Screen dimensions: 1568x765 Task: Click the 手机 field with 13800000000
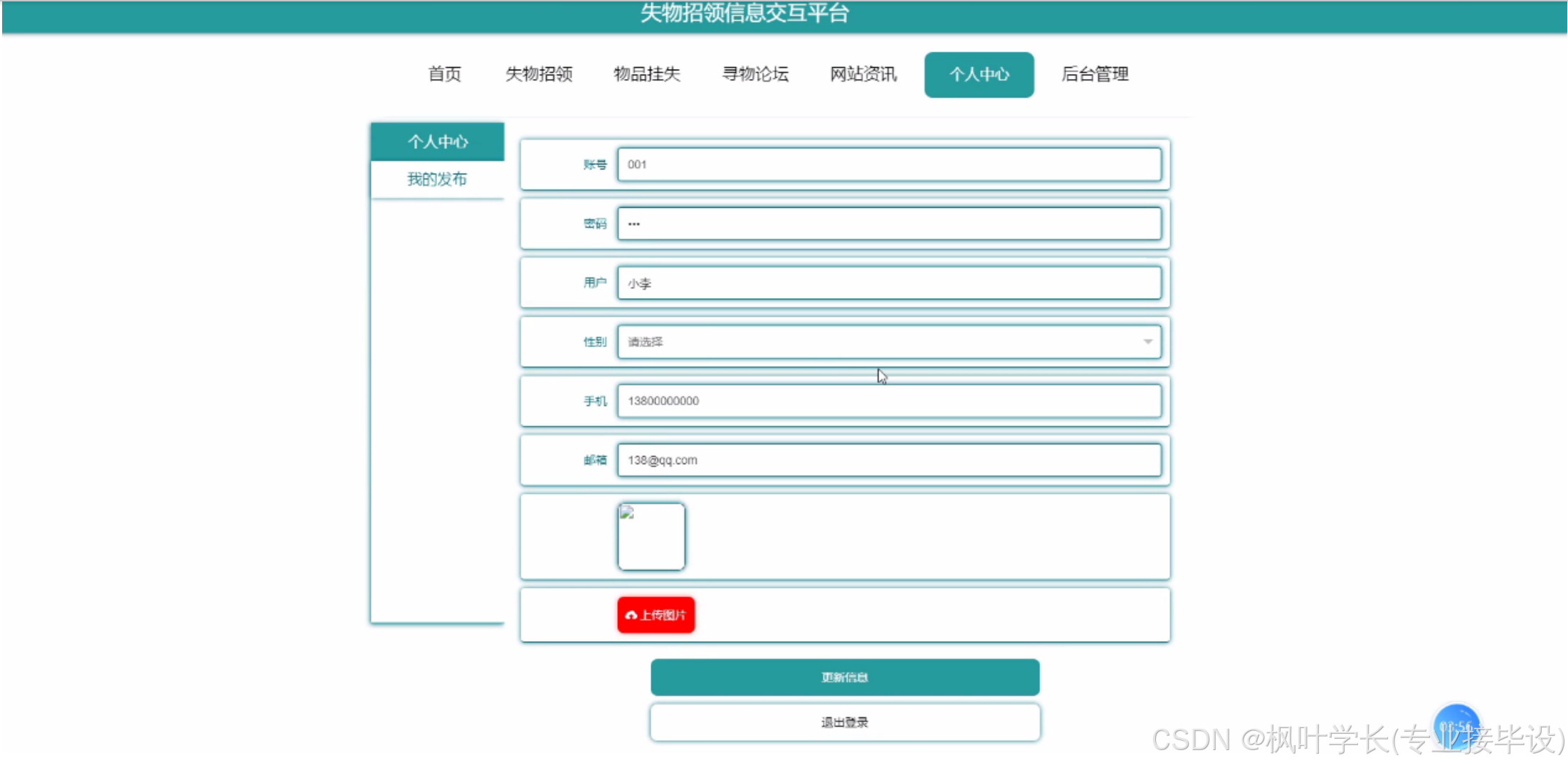pyautogui.click(x=889, y=401)
